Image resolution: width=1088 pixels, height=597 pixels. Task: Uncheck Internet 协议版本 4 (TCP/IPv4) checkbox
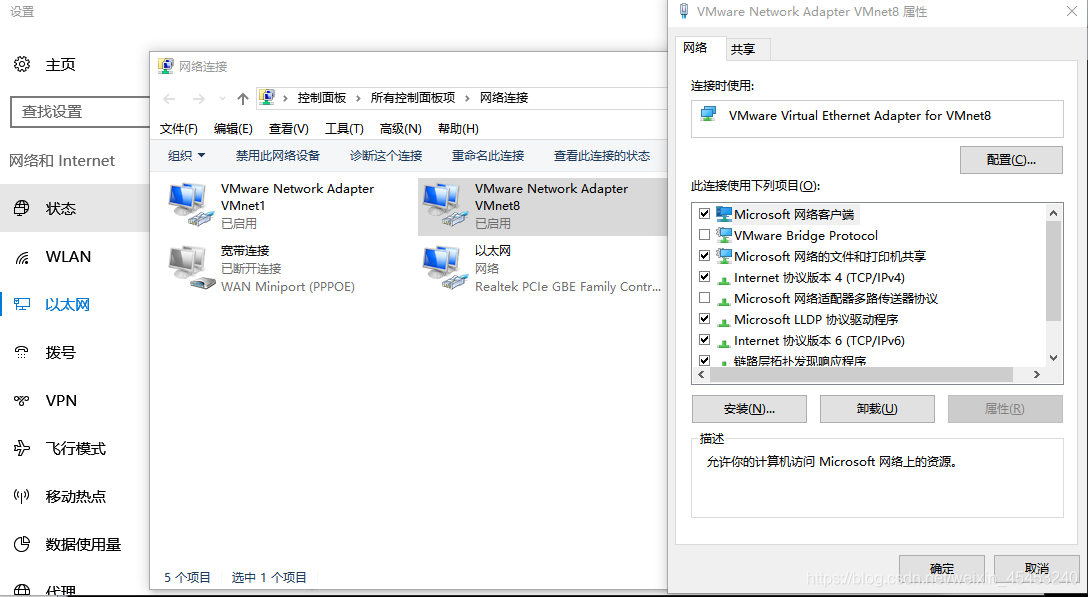[704, 276]
